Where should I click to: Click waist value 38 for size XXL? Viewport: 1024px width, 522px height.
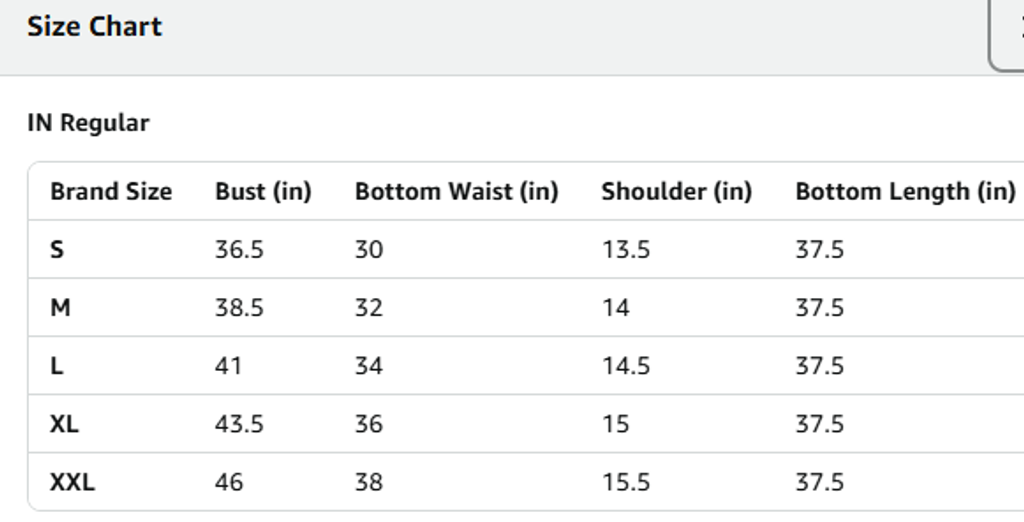[368, 482]
